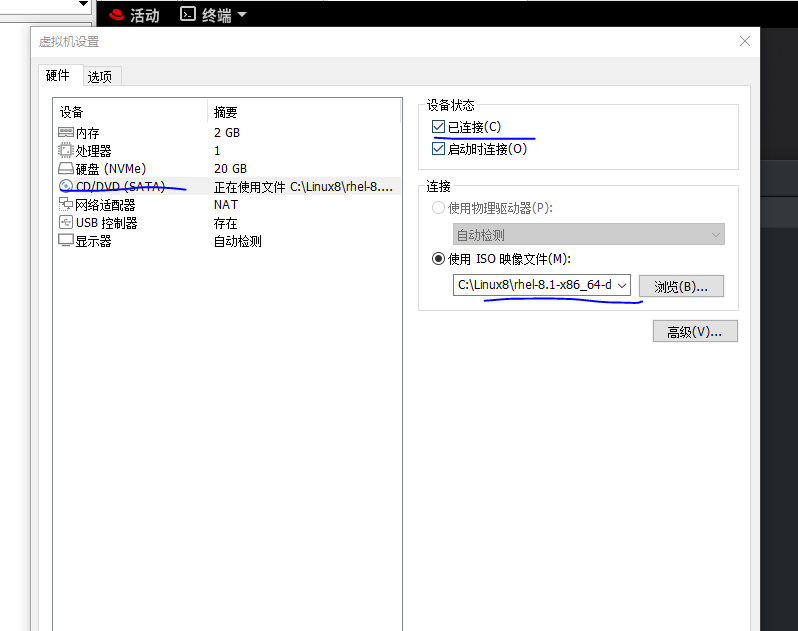Open the 自动检测 physical drive dropdown
The image size is (798, 631).
(588, 235)
